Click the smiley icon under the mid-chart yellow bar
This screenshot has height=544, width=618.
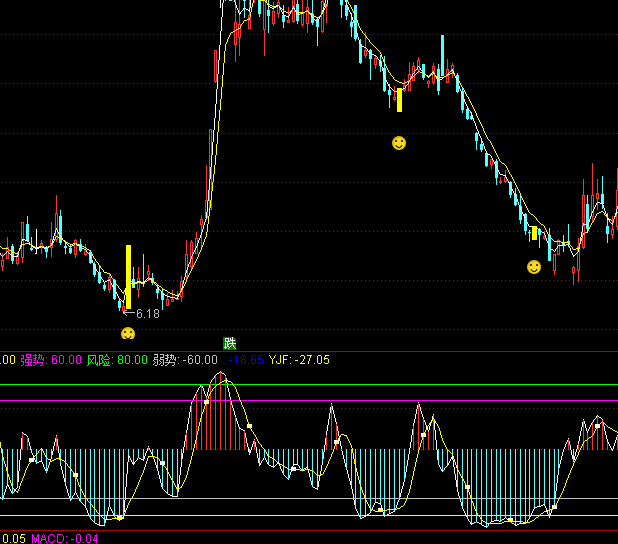[x=399, y=143]
